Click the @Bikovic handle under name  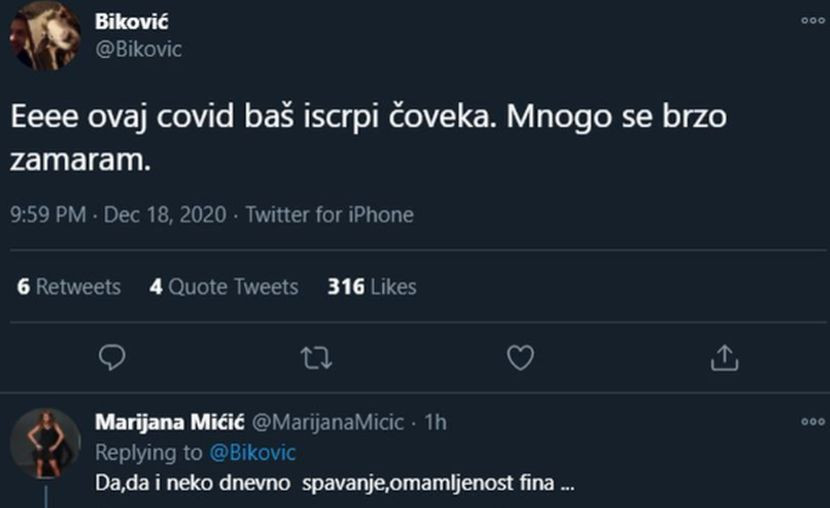point(138,48)
